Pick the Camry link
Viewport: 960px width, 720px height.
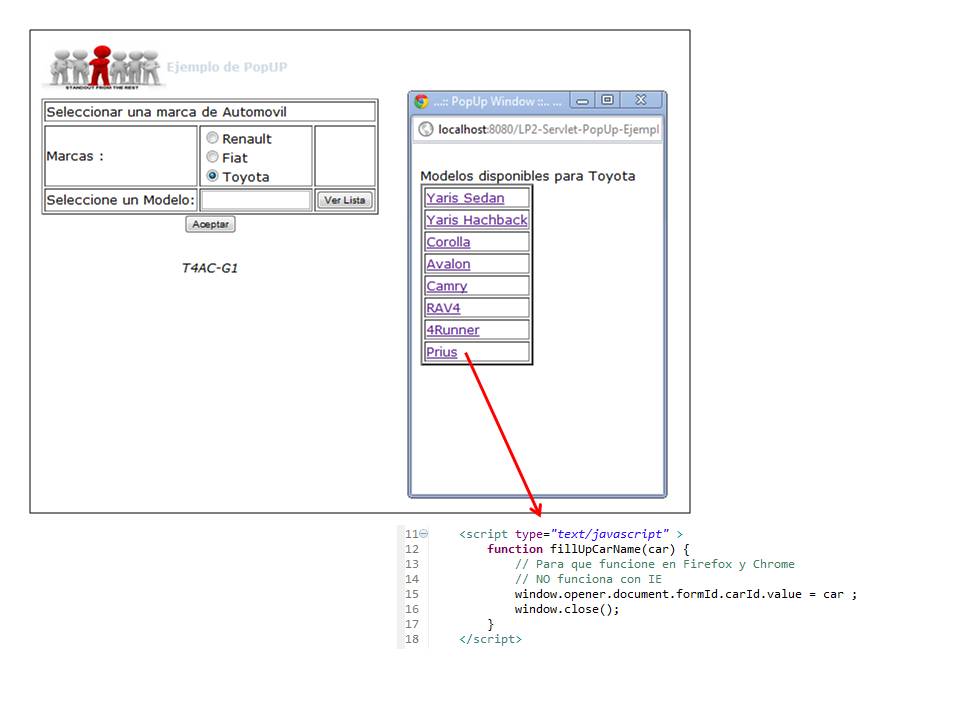pos(447,286)
